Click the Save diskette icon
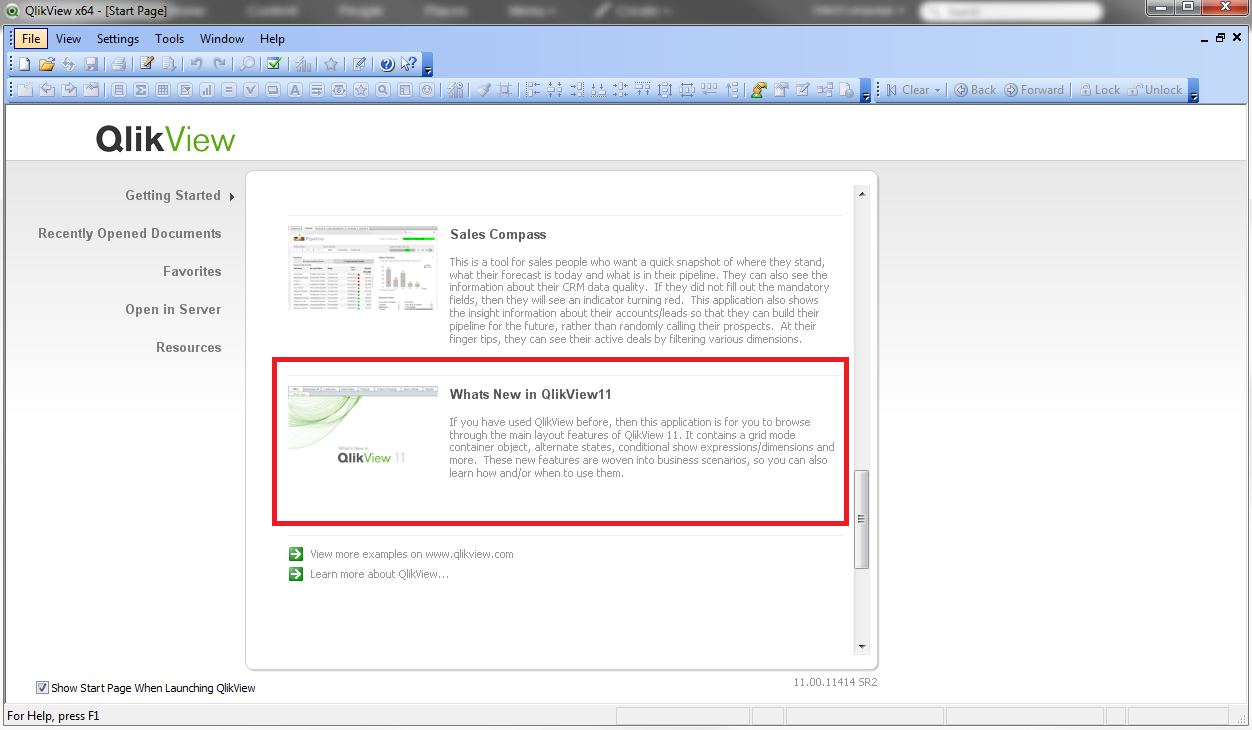The width and height of the screenshot is (1252, 730). (x=91, y=64)
